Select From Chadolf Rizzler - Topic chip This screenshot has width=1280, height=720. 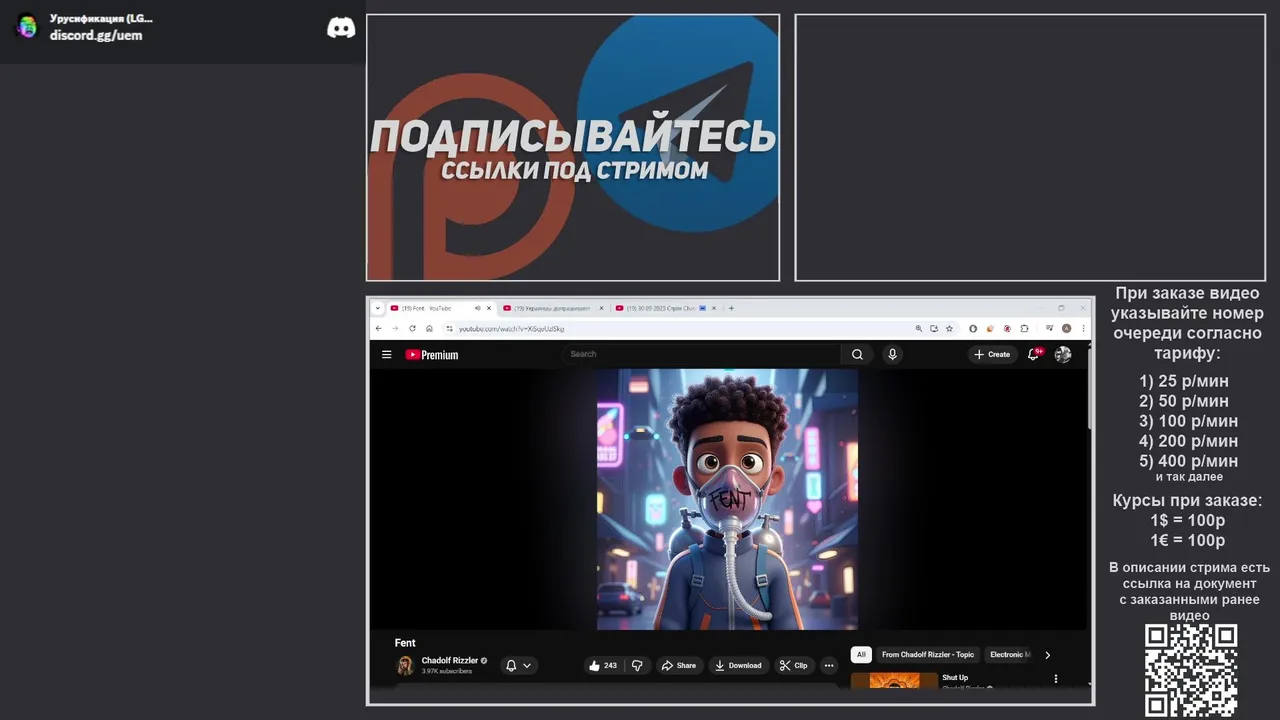point(928,655)
